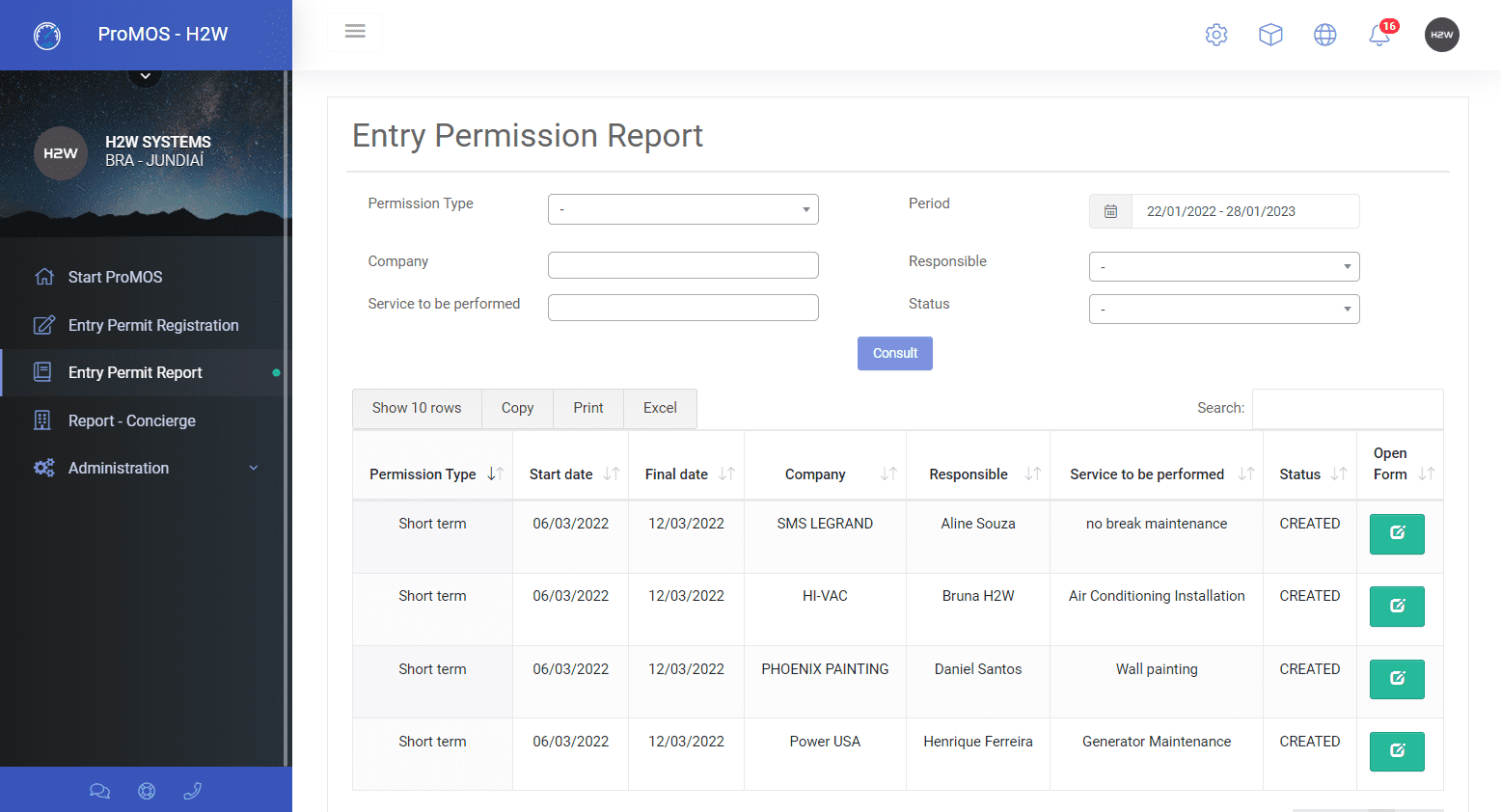
Task: Click the H2W Systems profile logo
Action: pos(61,153)
